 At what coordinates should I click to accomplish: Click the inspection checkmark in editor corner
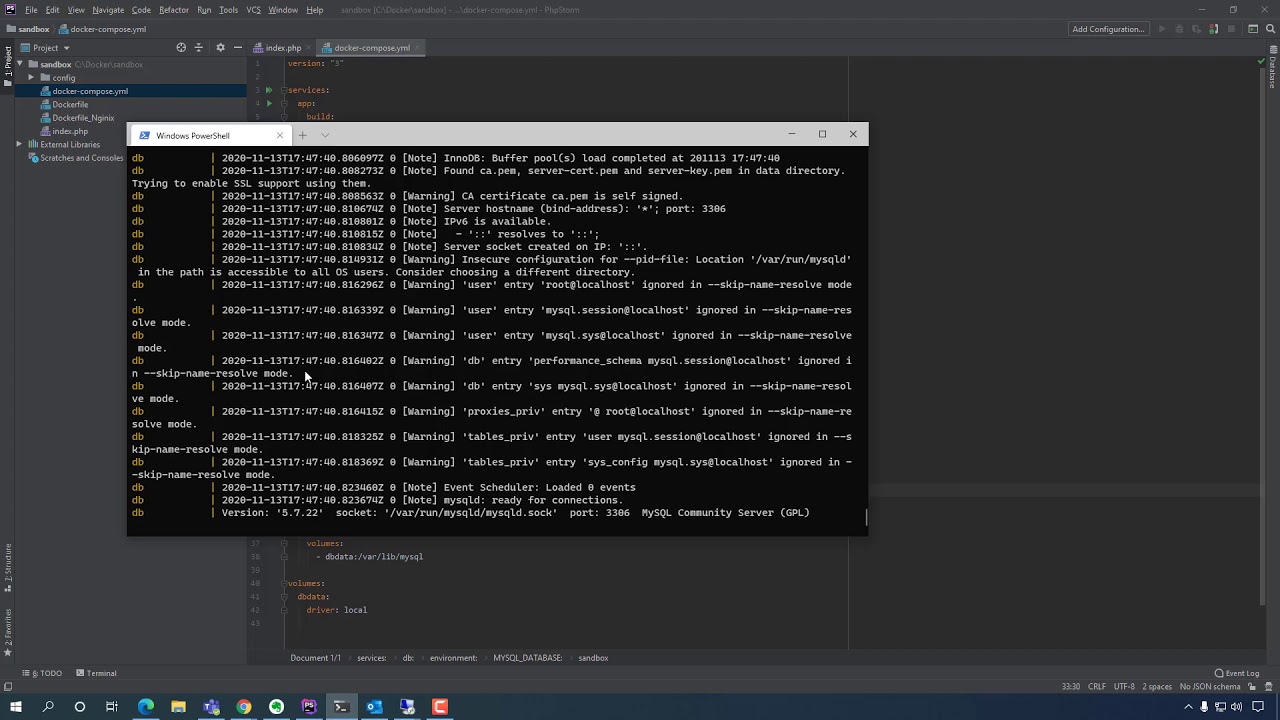pyautogui.click(x=1261, y=62)
